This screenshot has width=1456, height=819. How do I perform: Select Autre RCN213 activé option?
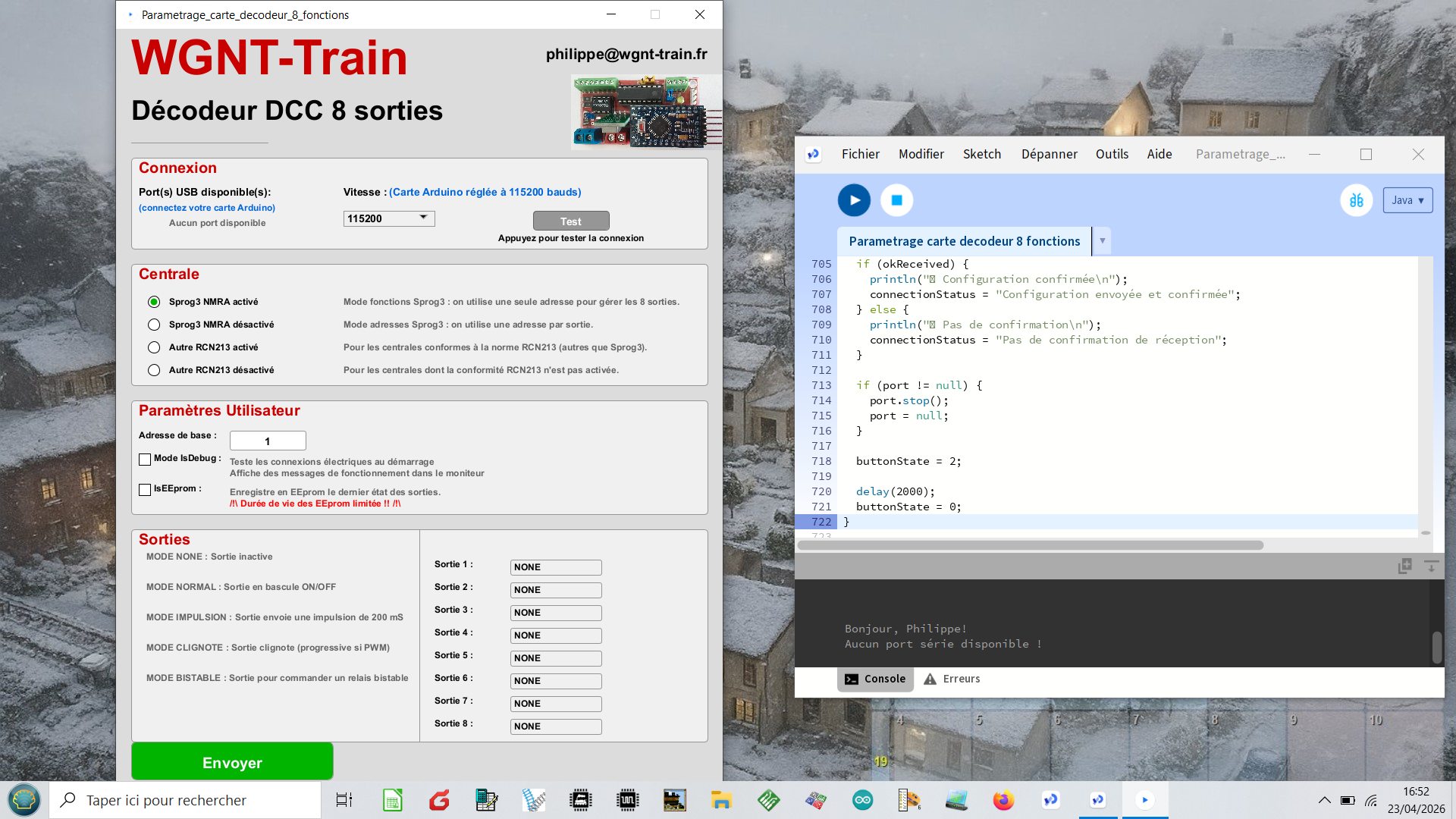click(x=154, y=347)
